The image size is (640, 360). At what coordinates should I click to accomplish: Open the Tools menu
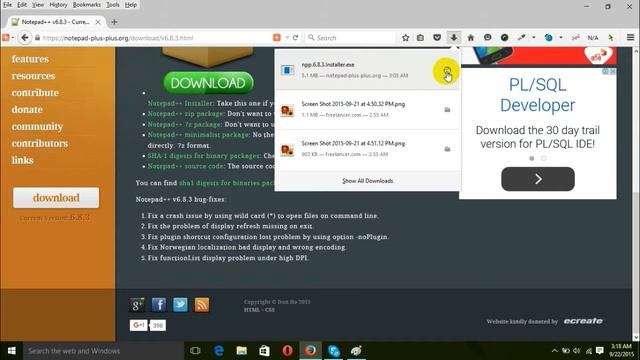pos(113,5)
